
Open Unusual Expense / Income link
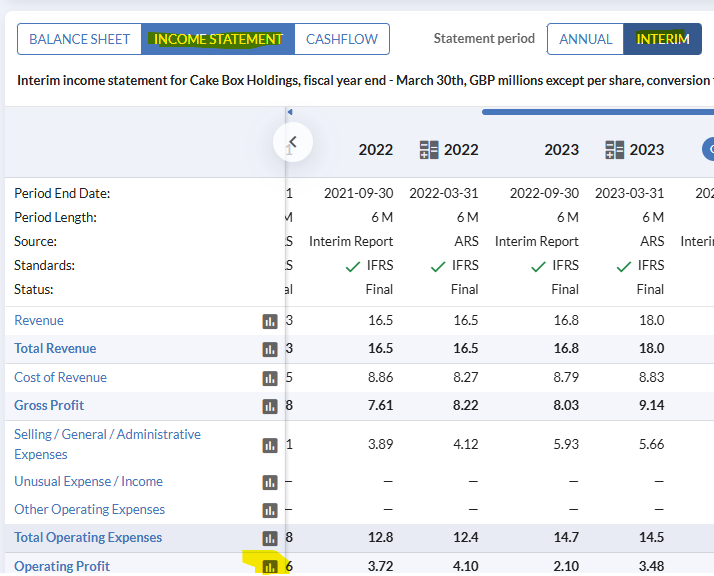pyautogui.click(x=88, y=481)
